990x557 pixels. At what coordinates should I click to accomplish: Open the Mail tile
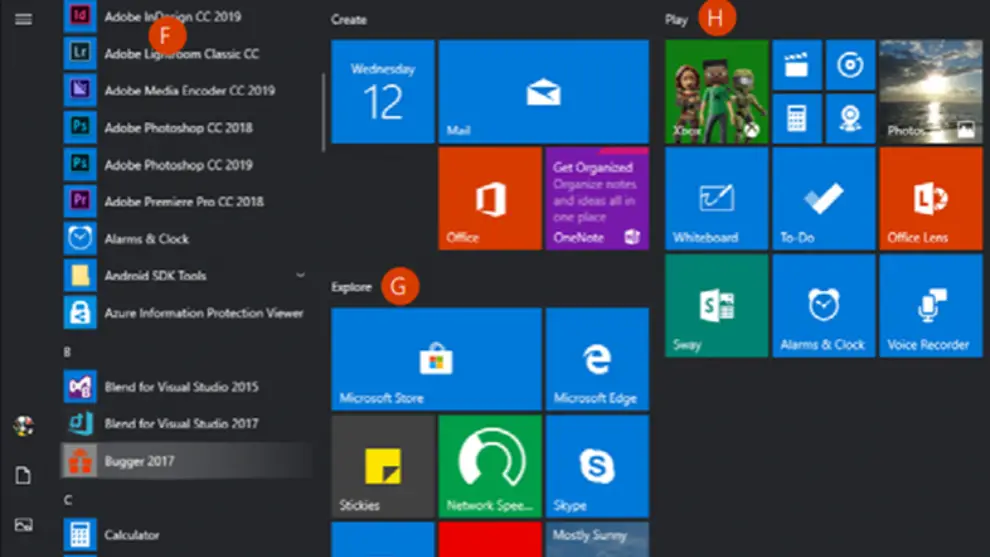coord(544,92)
